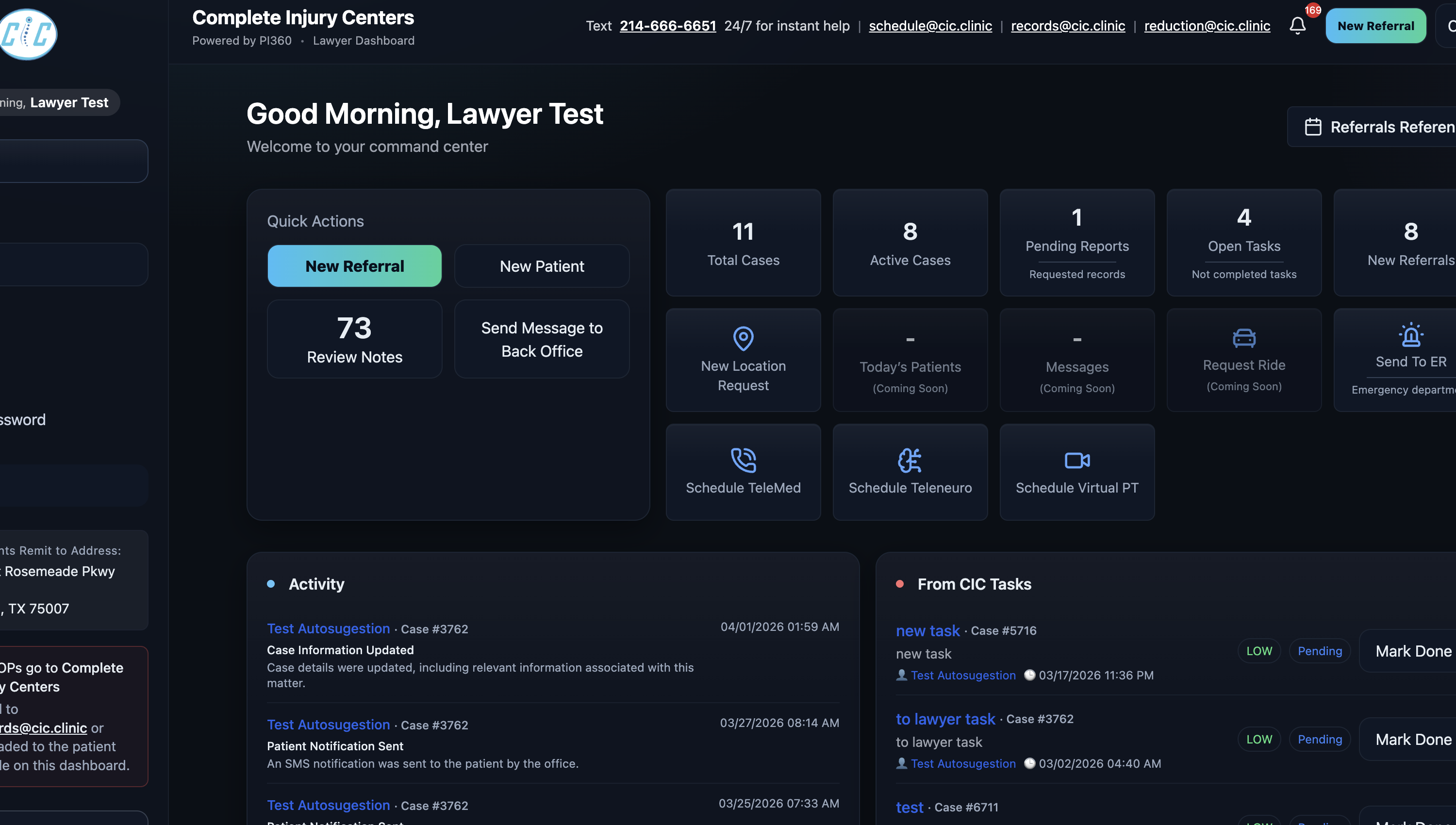Viewport: 1456px width, 825px height.
Task: Click the reduction@cic.clinic email link
Action: pyautogui.click(x=1207, y=26)
